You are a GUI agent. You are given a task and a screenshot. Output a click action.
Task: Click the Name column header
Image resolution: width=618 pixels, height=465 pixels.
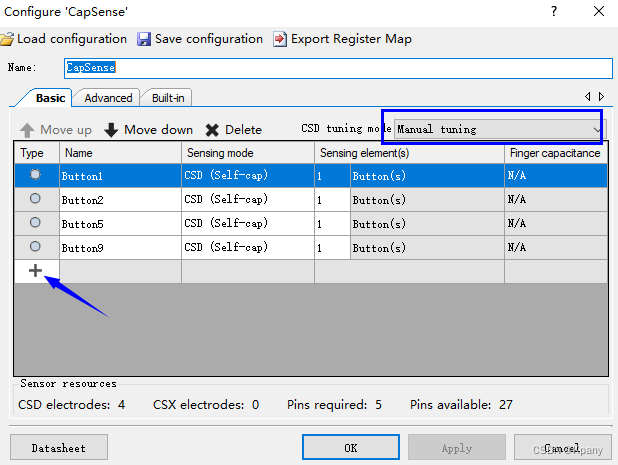pos(120,153)
